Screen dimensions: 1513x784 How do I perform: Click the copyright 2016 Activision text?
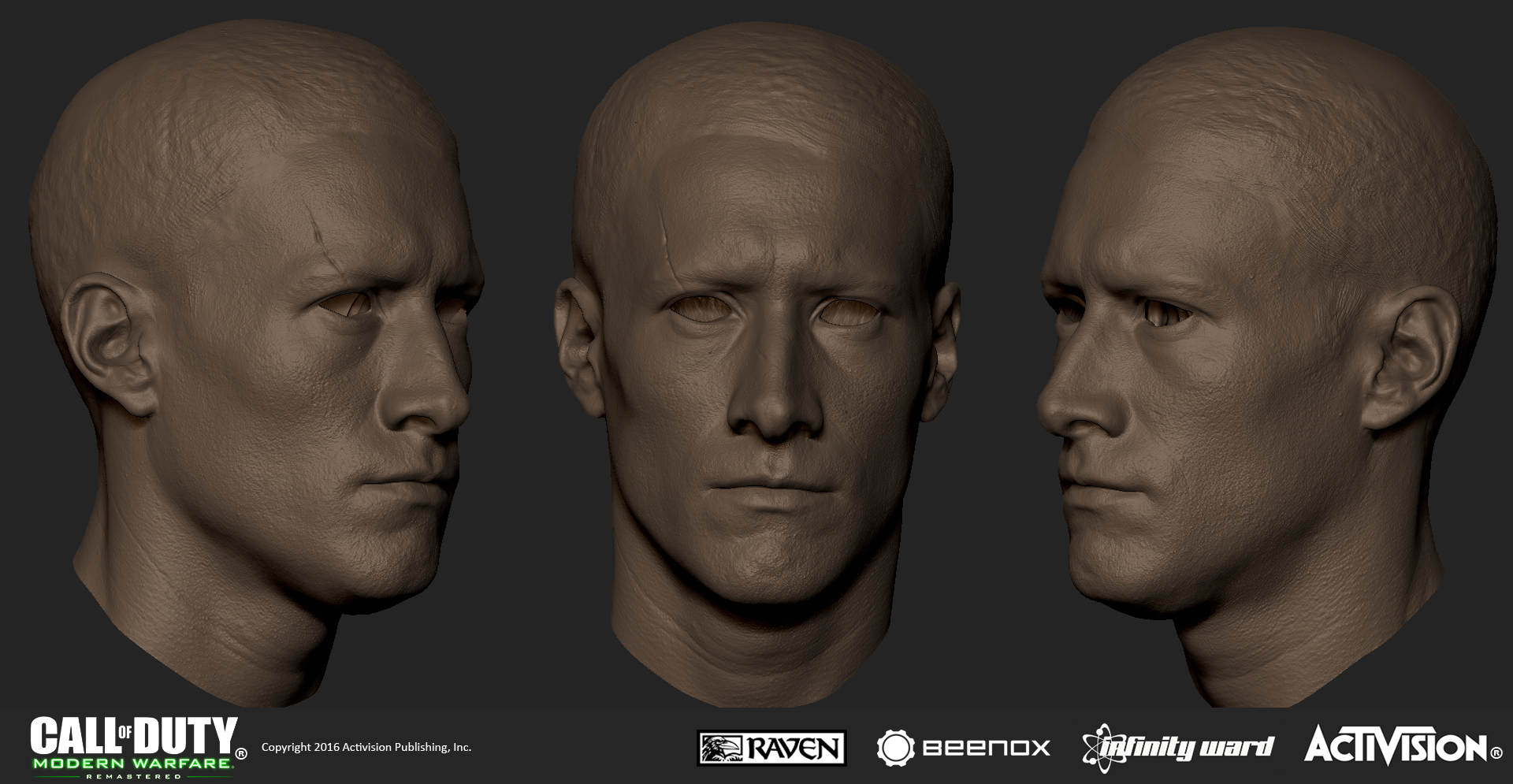pos(366,747)
